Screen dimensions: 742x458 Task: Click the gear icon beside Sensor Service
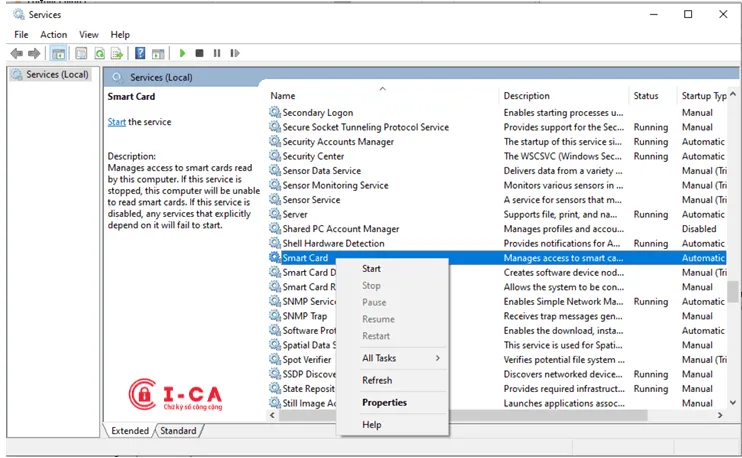pos(275,199)
